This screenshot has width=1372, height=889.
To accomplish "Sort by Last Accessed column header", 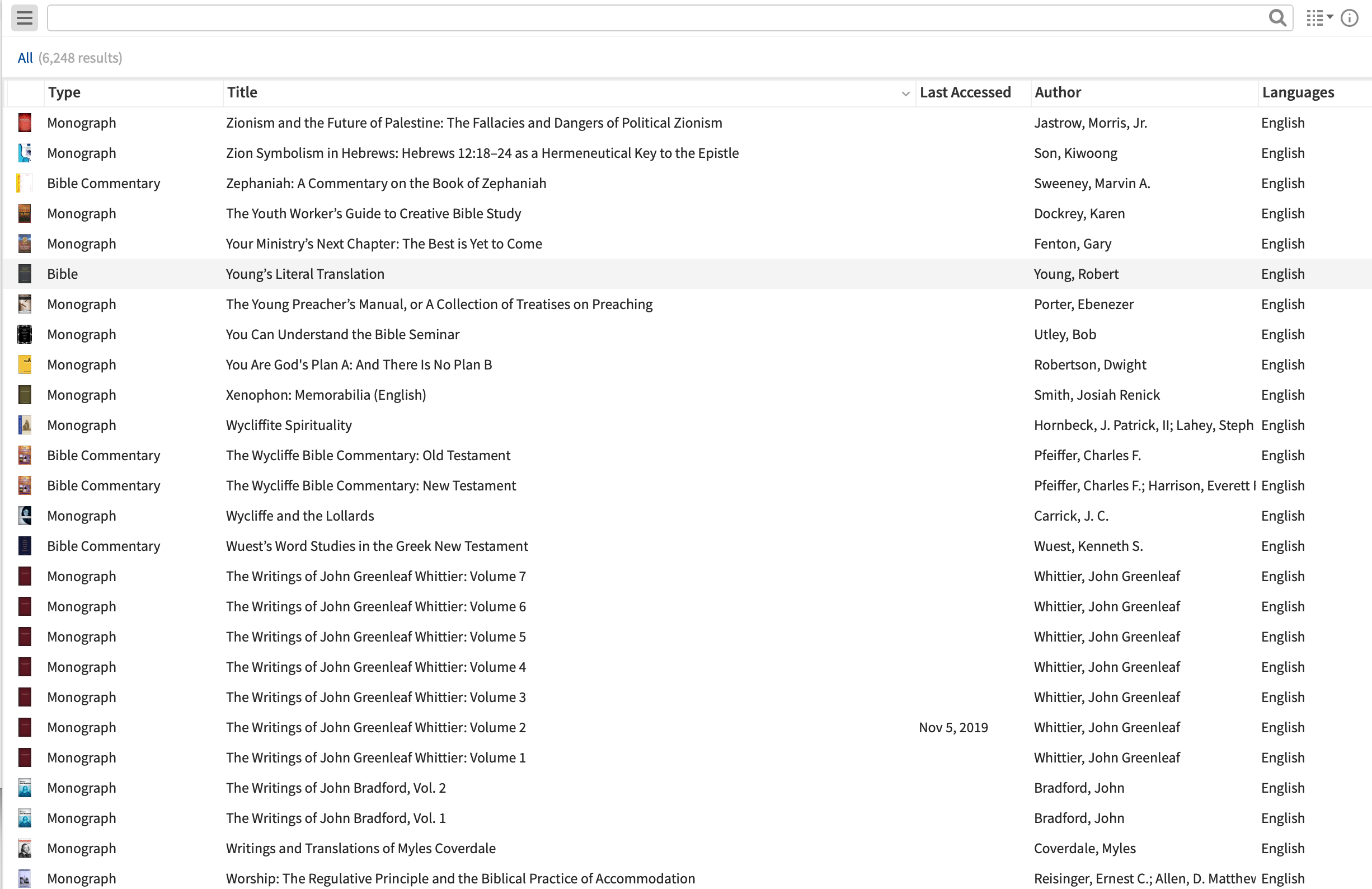I will tap(965, 92).
